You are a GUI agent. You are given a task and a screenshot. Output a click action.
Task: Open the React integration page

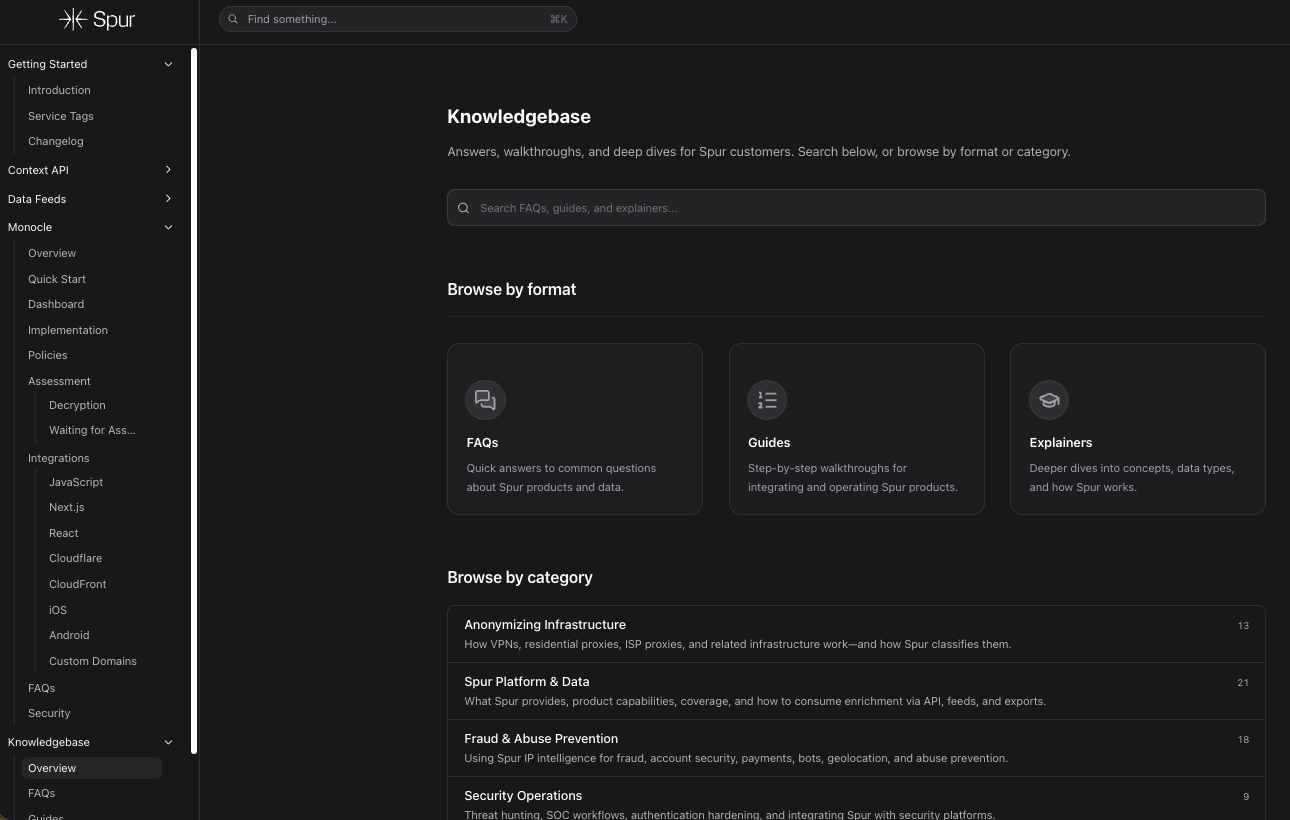click(64, 533)
